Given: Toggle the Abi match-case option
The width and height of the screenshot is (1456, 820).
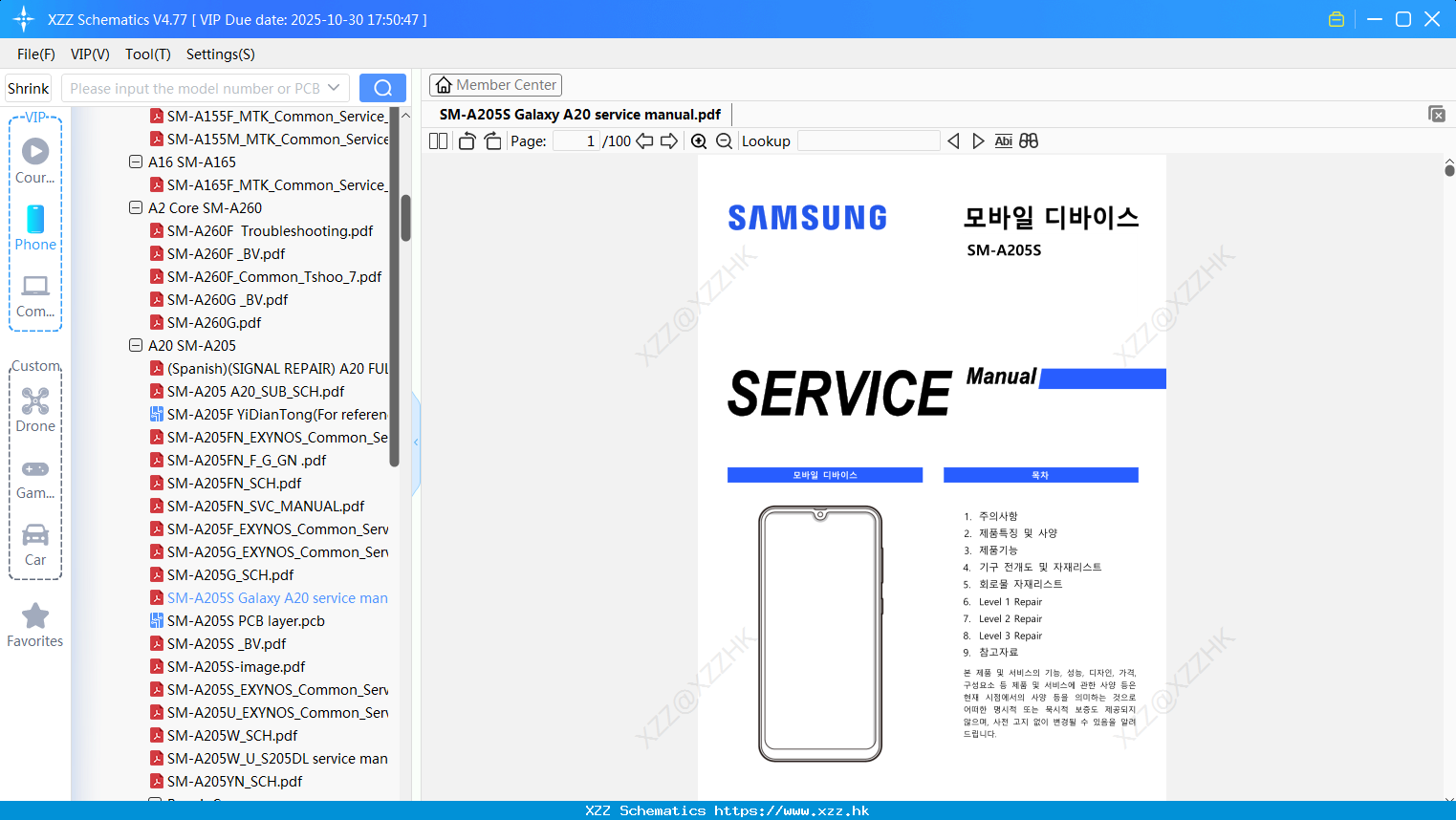Looking at the screenshot, I should pos(1003,141).
